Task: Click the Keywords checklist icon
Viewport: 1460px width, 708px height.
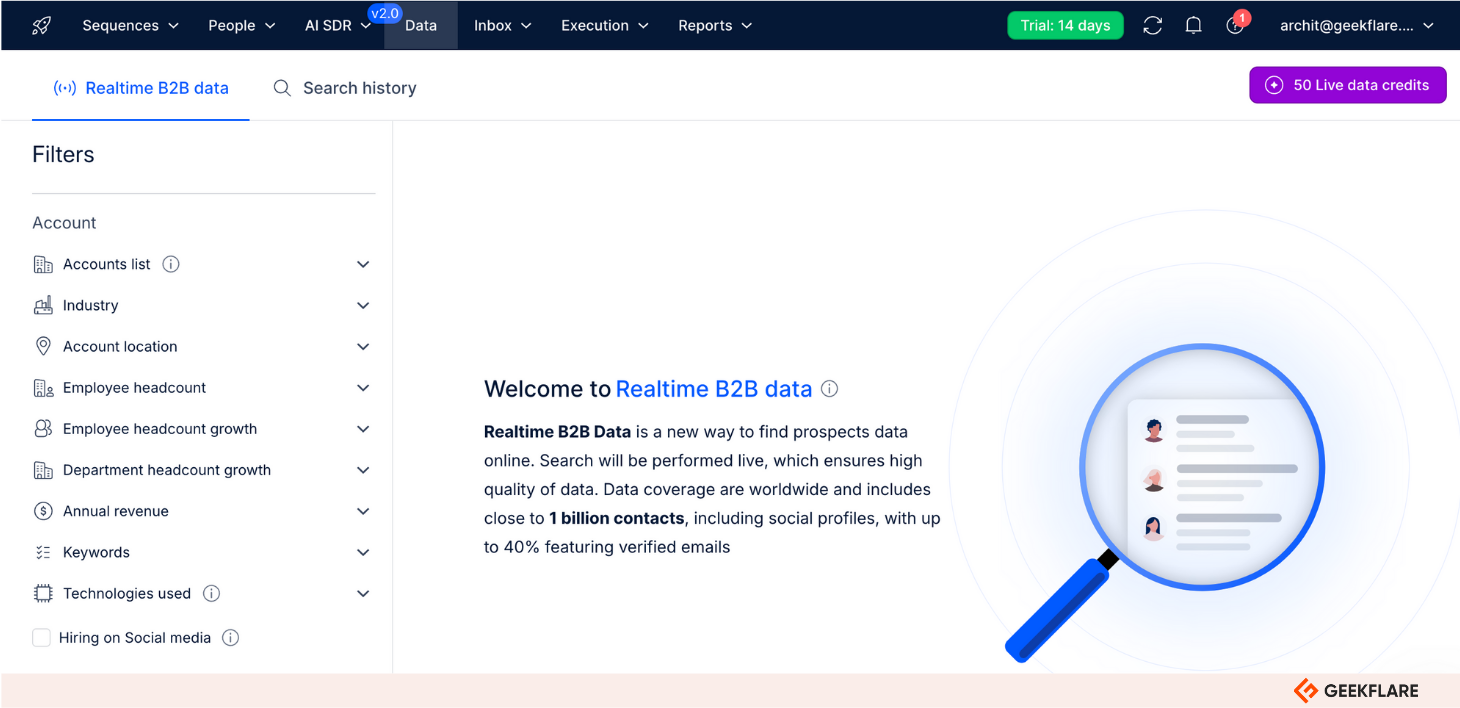Action: [43, 552]
